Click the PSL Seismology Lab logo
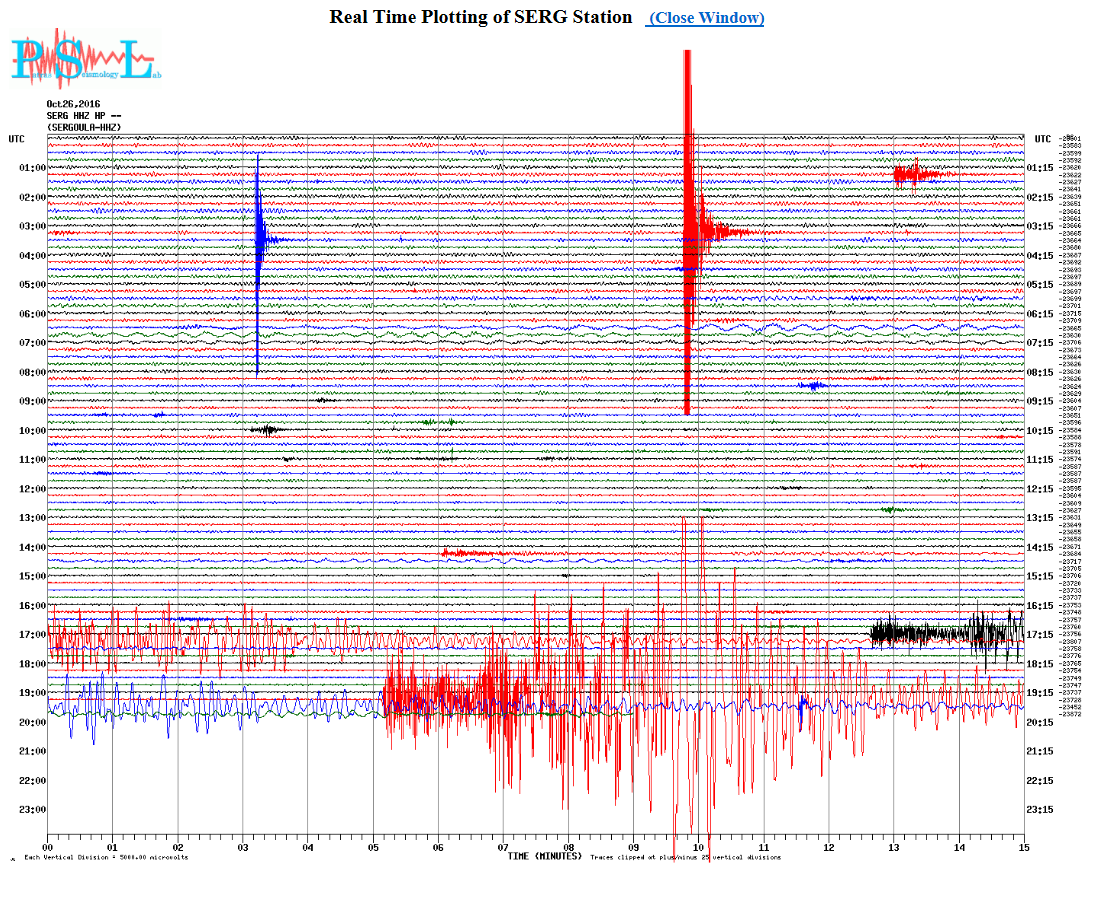1100x898 pixels. coord(84,60)
